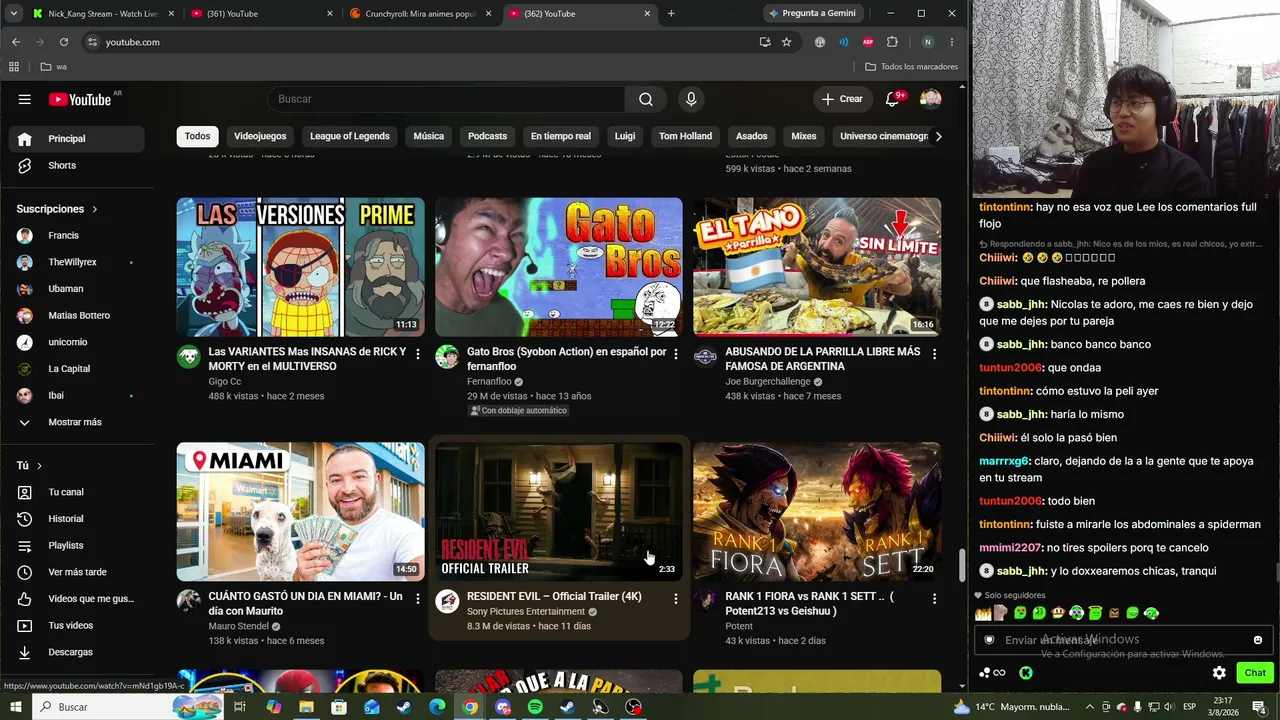Image resolution: width=1280 pixels, height=720 pixels.
Task: Install app using the address bar install icon
Action: point(765,42)
